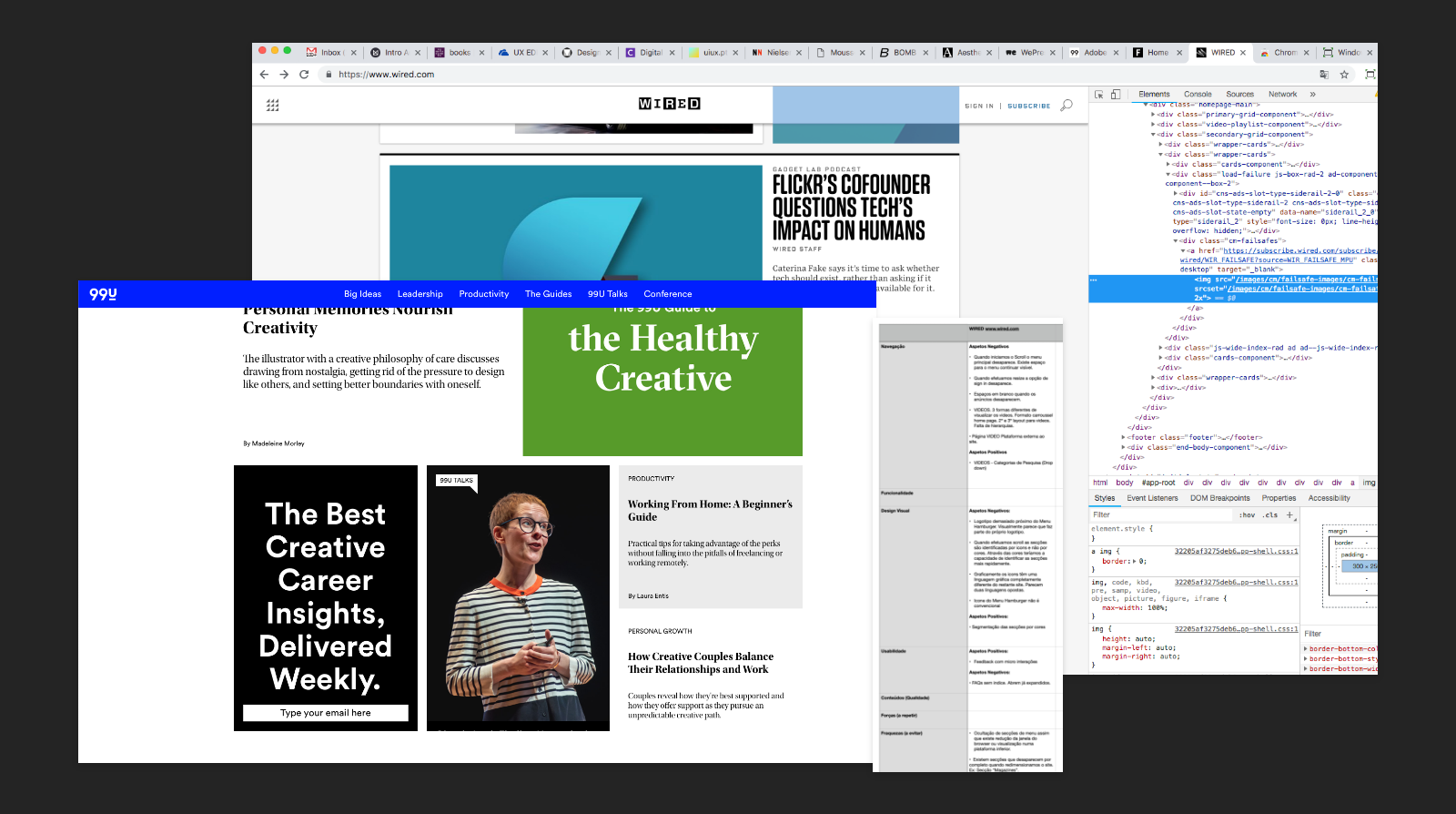
Task: Open the Flickr's Cofounder headline article
Action: [x=851, y=208]
